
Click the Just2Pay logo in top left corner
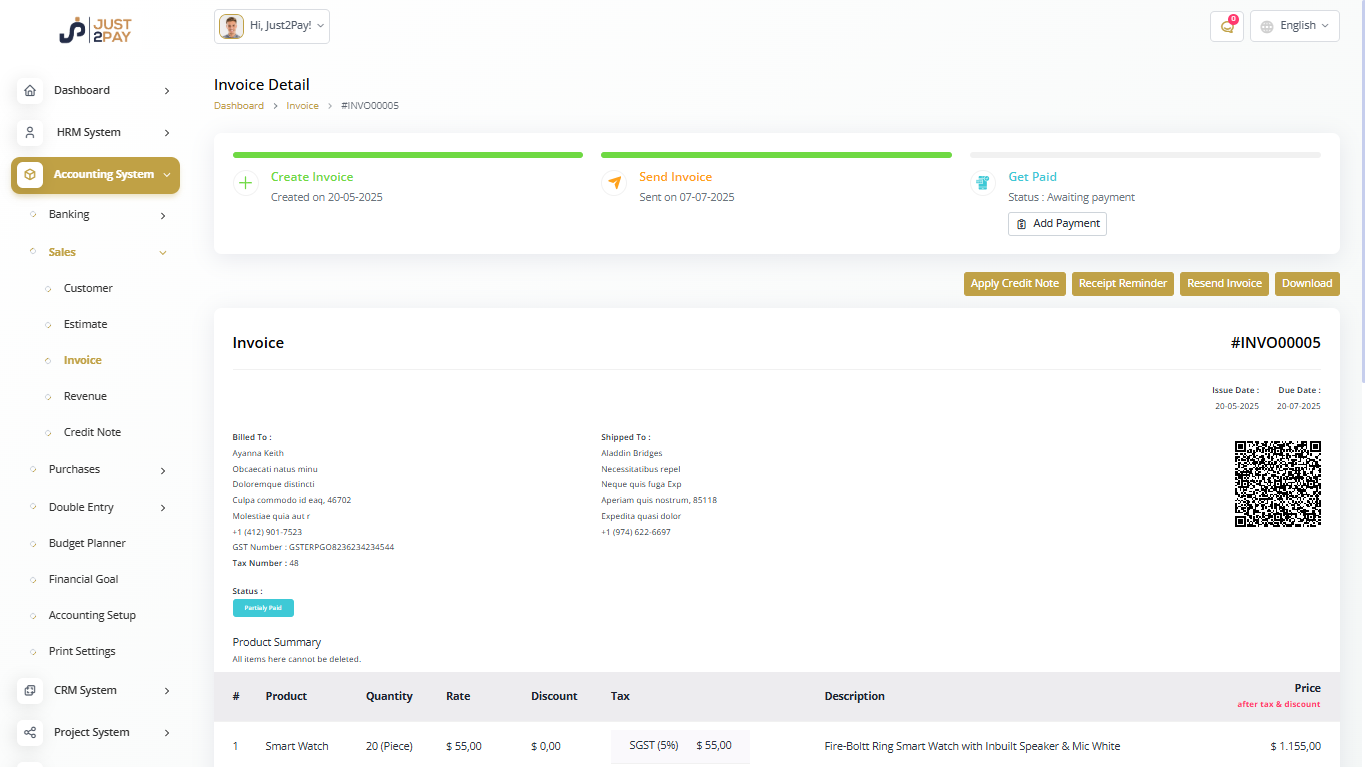click(95, 30)
